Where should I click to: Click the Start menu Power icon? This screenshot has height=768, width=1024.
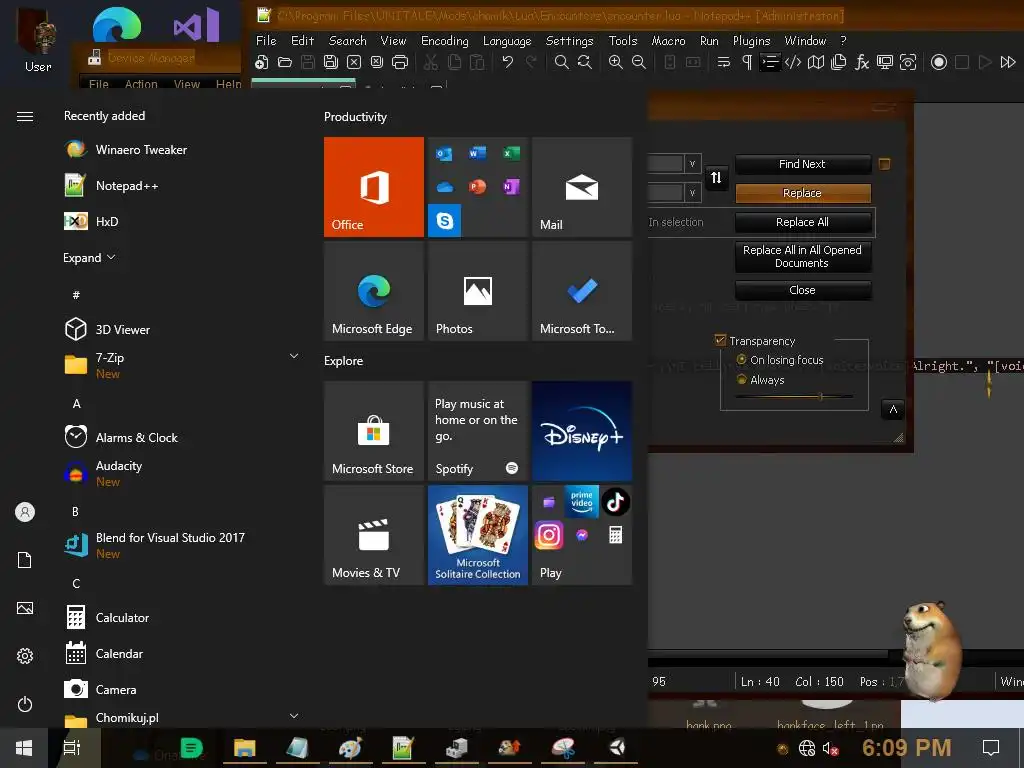tap(25, 704)
